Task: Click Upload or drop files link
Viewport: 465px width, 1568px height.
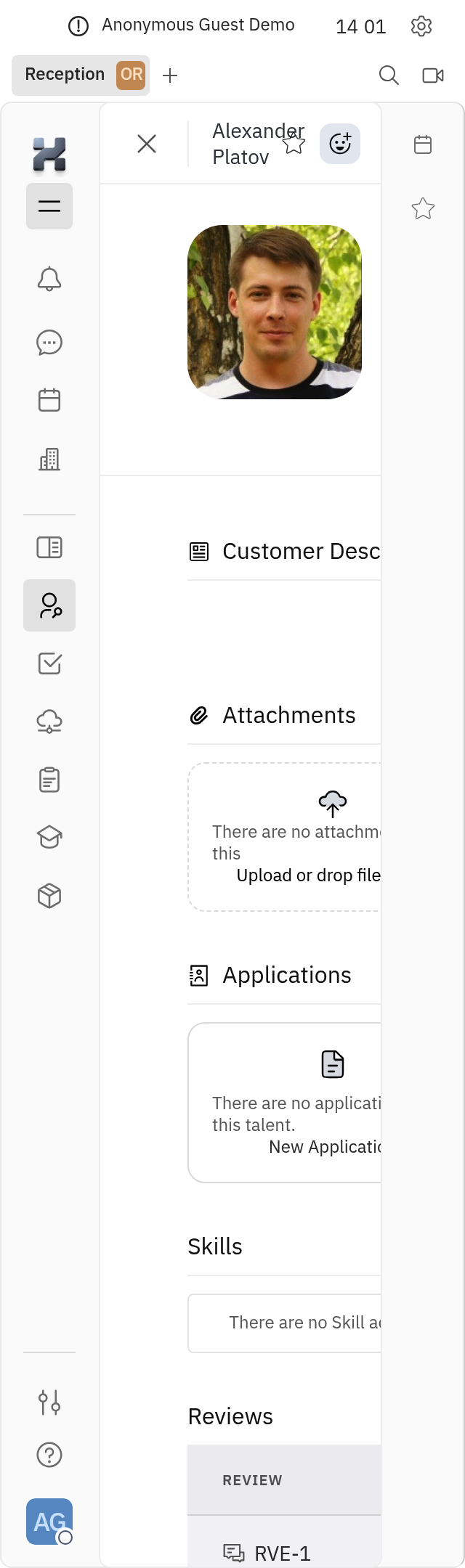Action: pos(309,875)
